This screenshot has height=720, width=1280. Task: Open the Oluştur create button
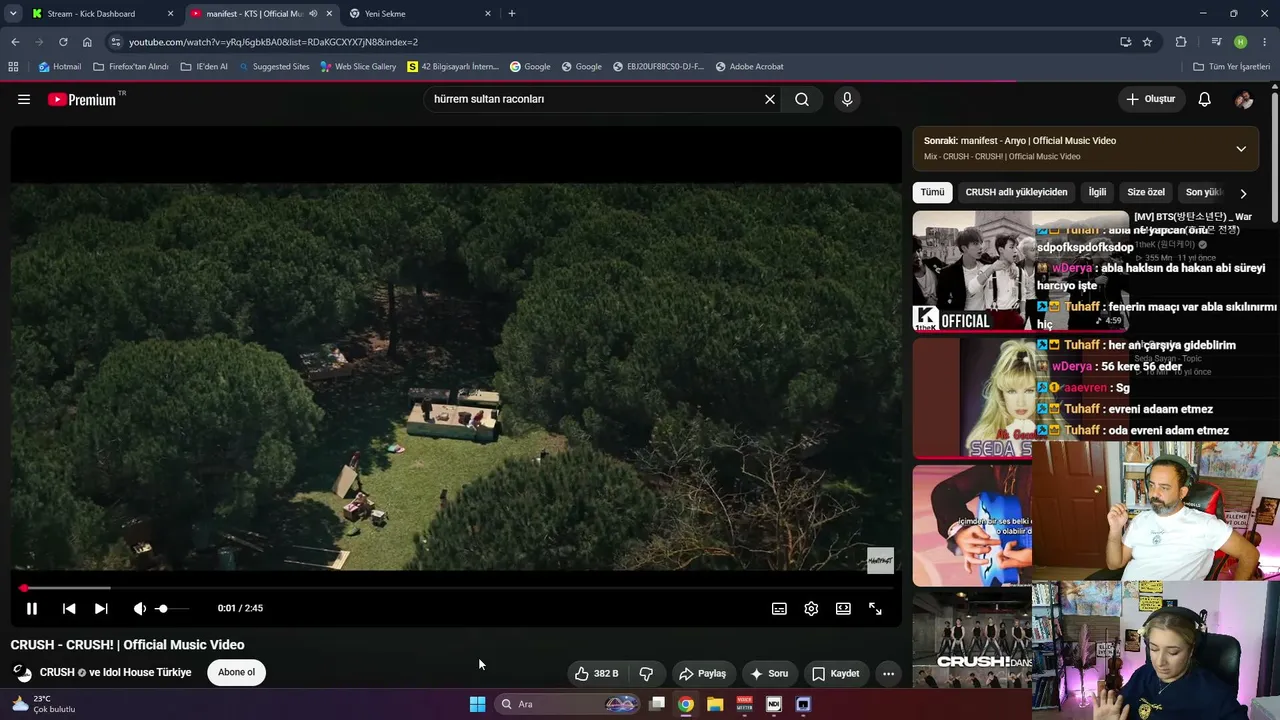point(1151,99)
